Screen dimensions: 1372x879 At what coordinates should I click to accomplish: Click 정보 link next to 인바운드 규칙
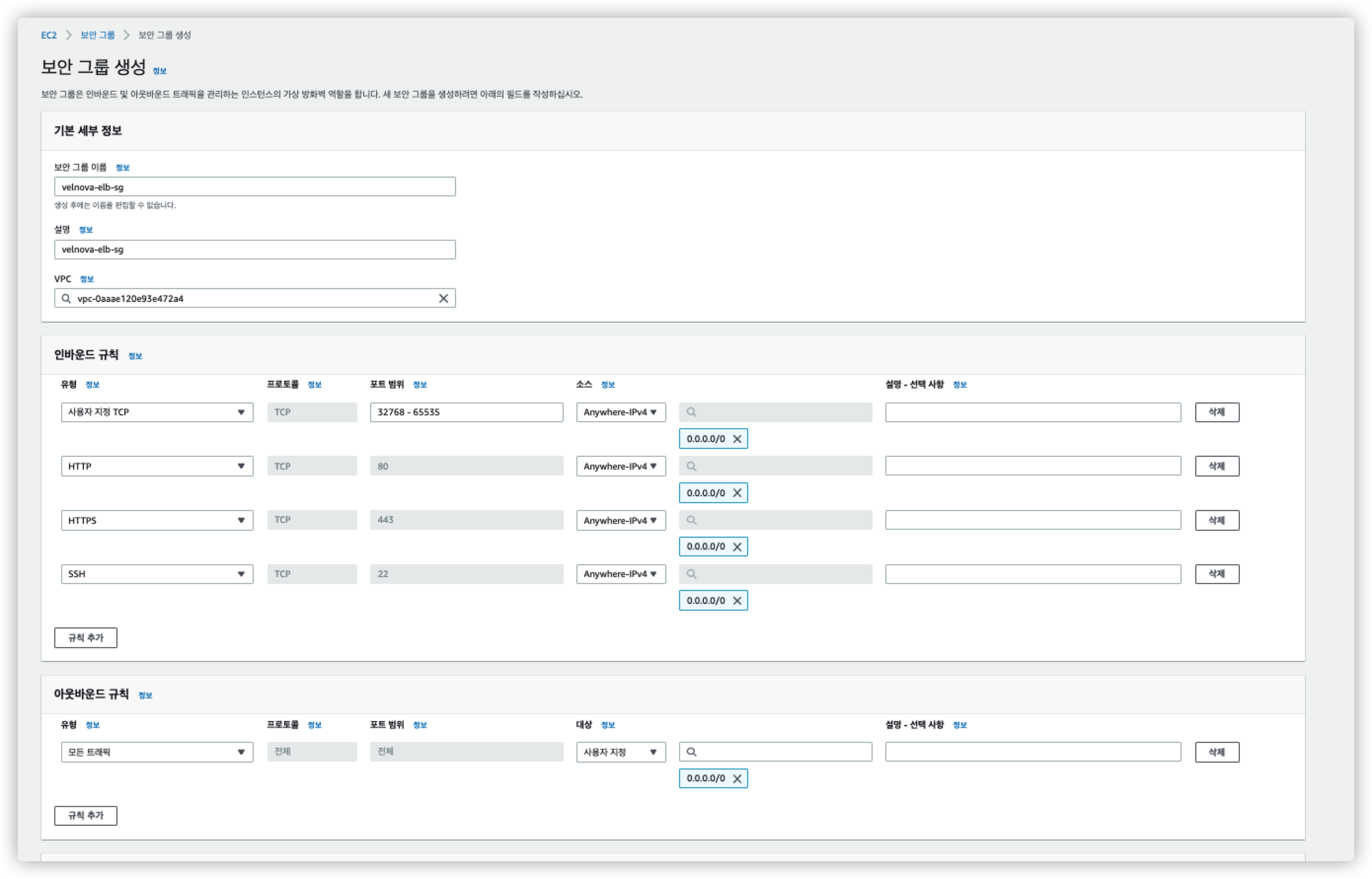tap(135, 356)
